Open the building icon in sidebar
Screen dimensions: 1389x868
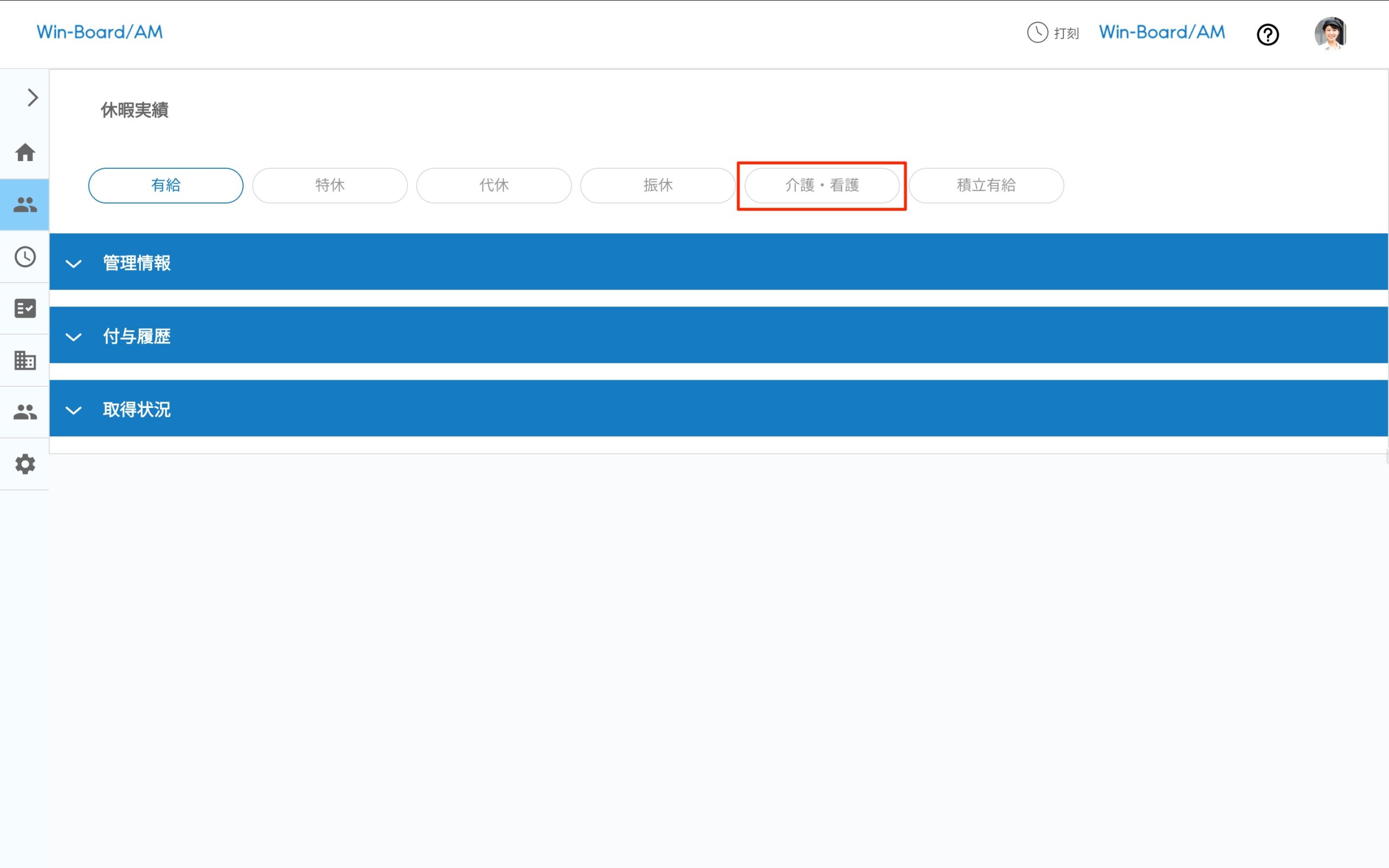click(x=24, y=360)
